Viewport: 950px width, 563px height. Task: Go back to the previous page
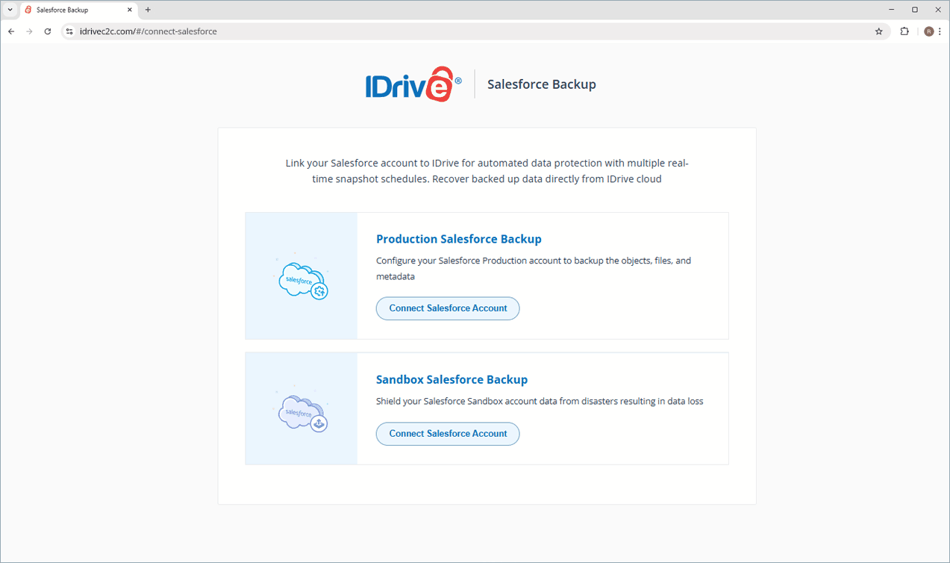(11, 31)
